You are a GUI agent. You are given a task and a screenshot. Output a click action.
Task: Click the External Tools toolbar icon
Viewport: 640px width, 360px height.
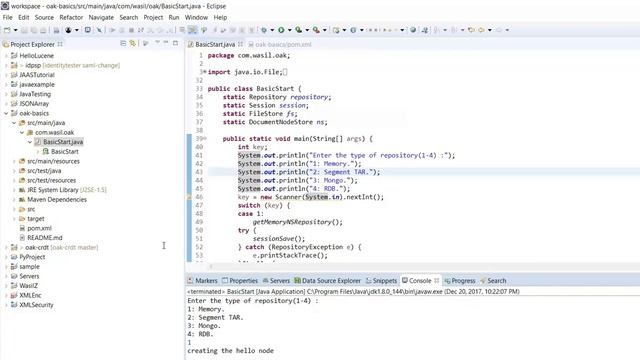click(316, 30)
